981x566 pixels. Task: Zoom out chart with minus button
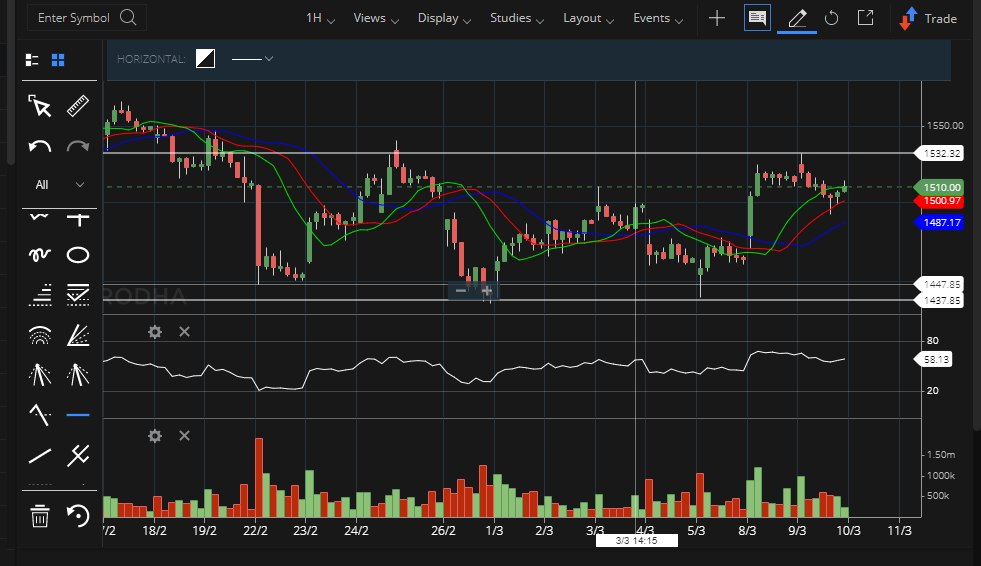[461, 291]
